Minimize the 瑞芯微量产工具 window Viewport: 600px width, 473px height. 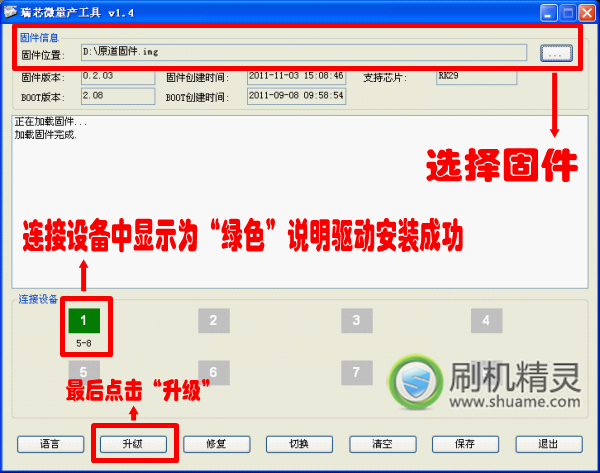[x=549, y=13]
